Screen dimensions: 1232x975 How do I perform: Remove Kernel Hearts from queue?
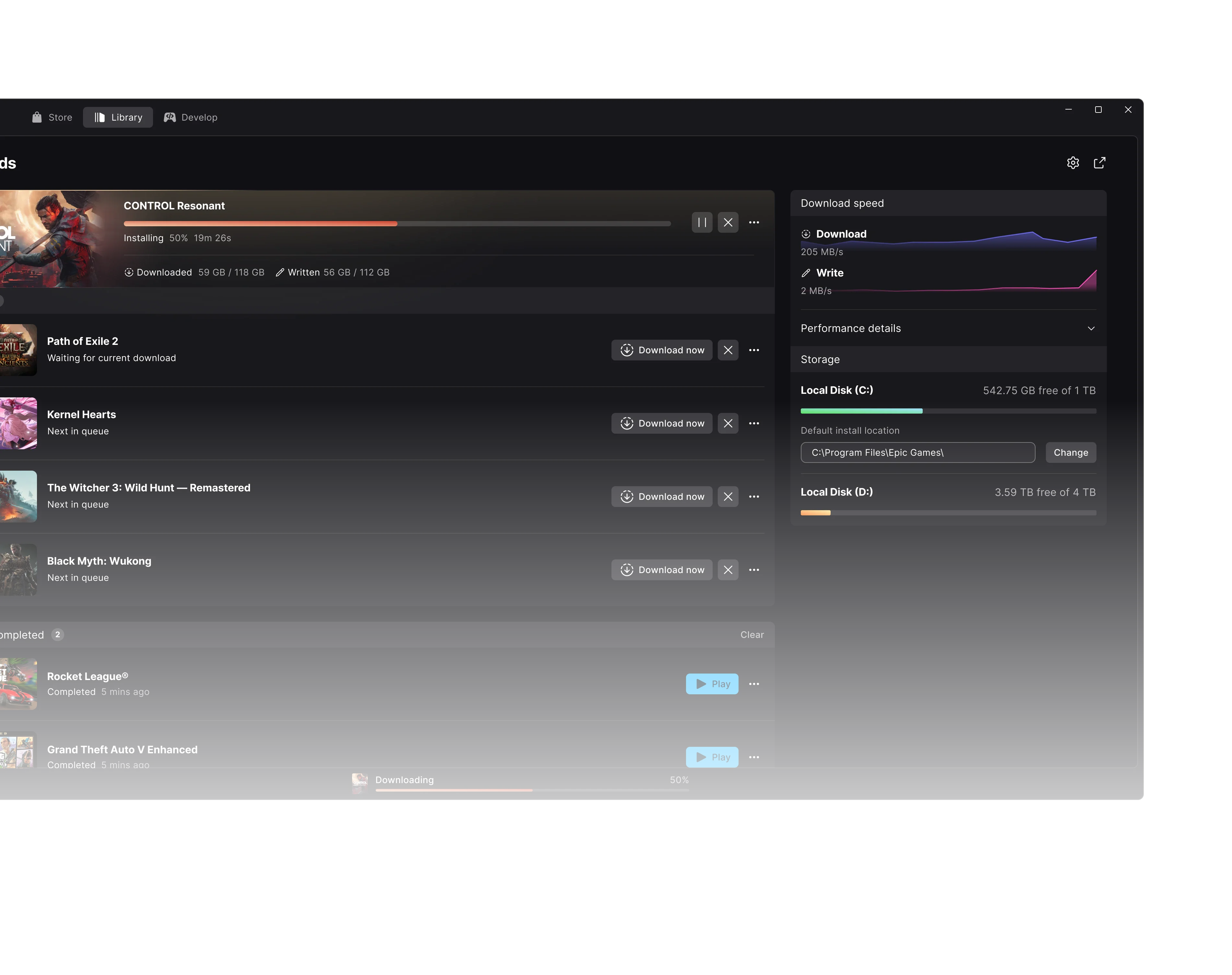728,423
